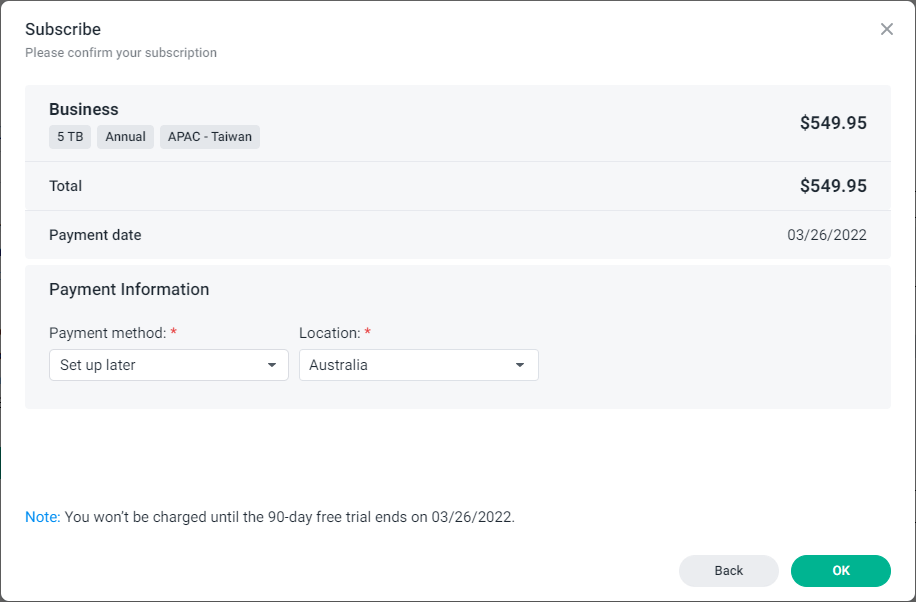
Task: Click the Business plan price $549.95
Action: (x=832, y=123)
